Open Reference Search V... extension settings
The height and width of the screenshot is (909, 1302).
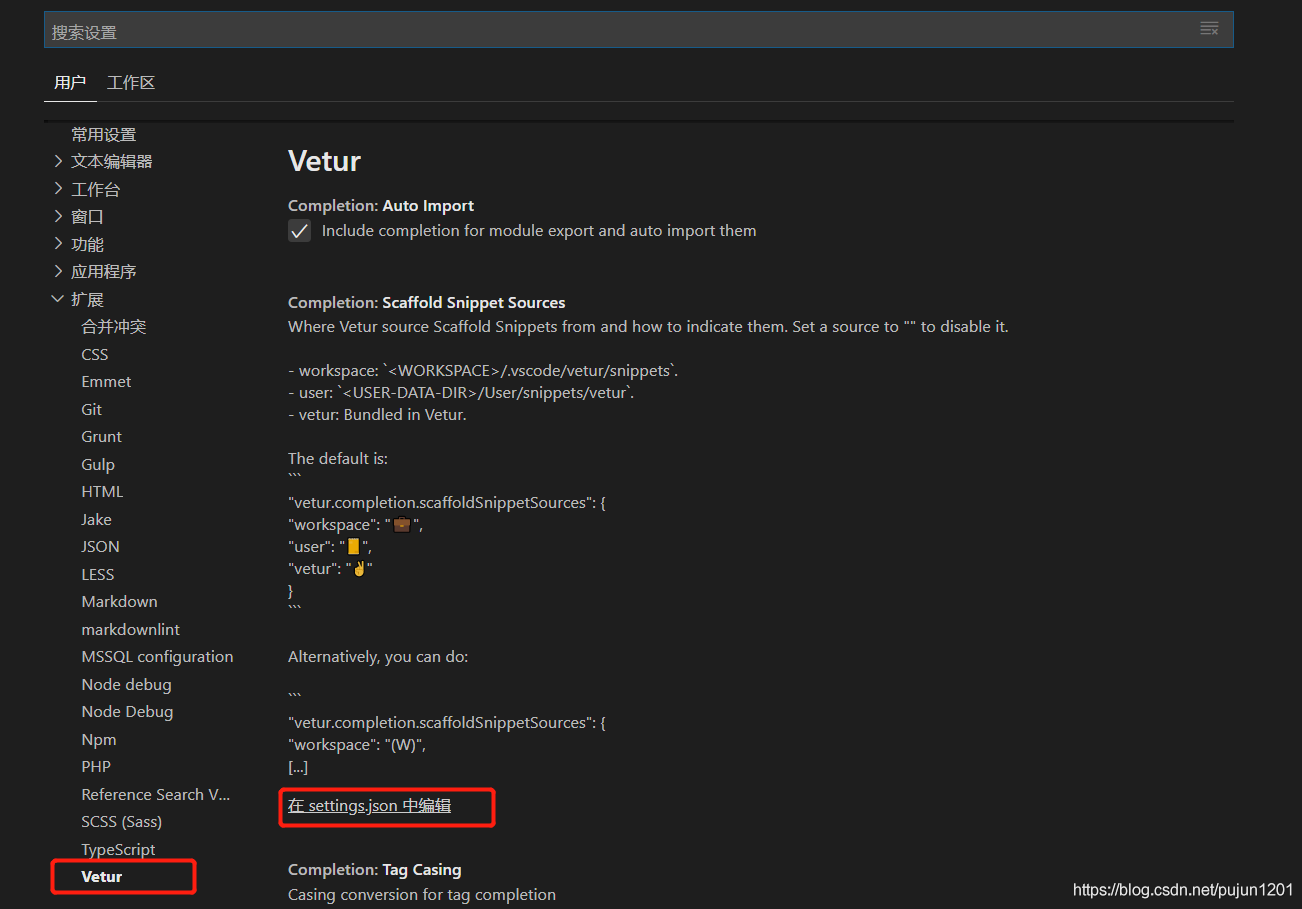point(156,794)
